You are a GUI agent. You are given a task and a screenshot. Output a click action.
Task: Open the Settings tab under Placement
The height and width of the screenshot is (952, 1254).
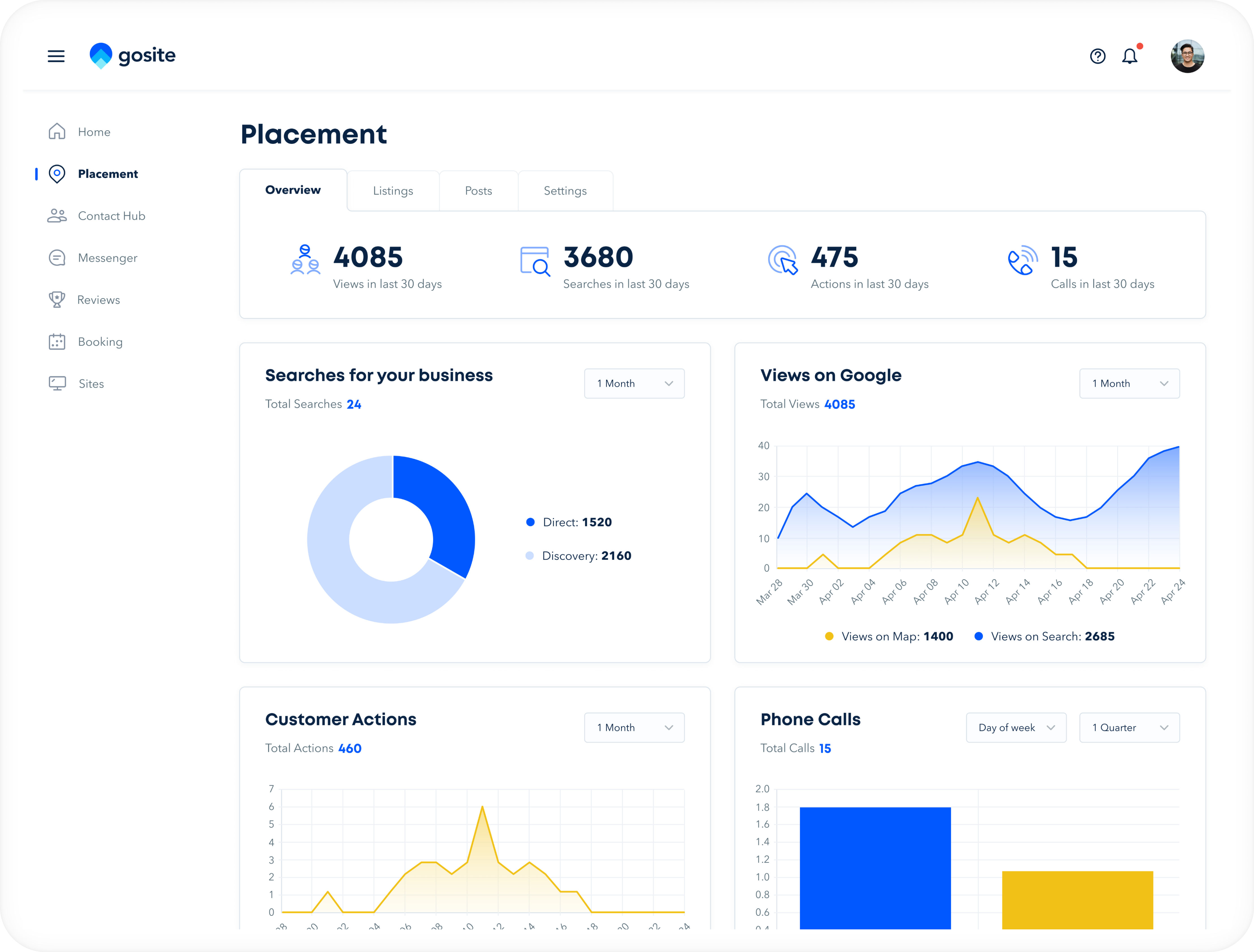click(565, 191)
